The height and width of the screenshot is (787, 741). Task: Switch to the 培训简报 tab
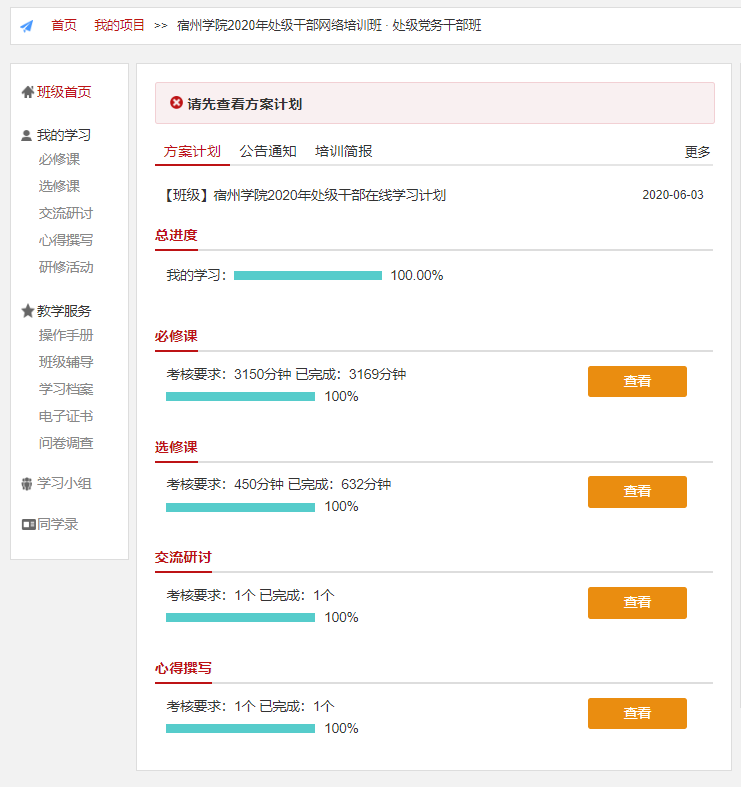(344, 152)
